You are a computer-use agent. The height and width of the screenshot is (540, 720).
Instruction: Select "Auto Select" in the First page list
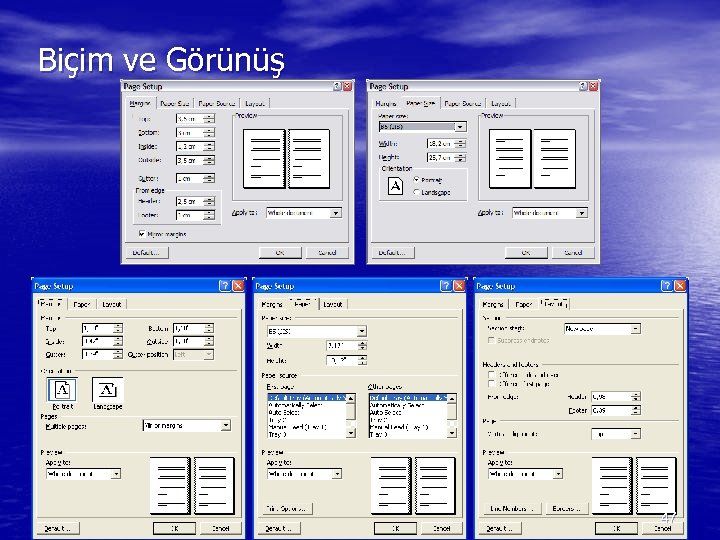pos(283,412)
